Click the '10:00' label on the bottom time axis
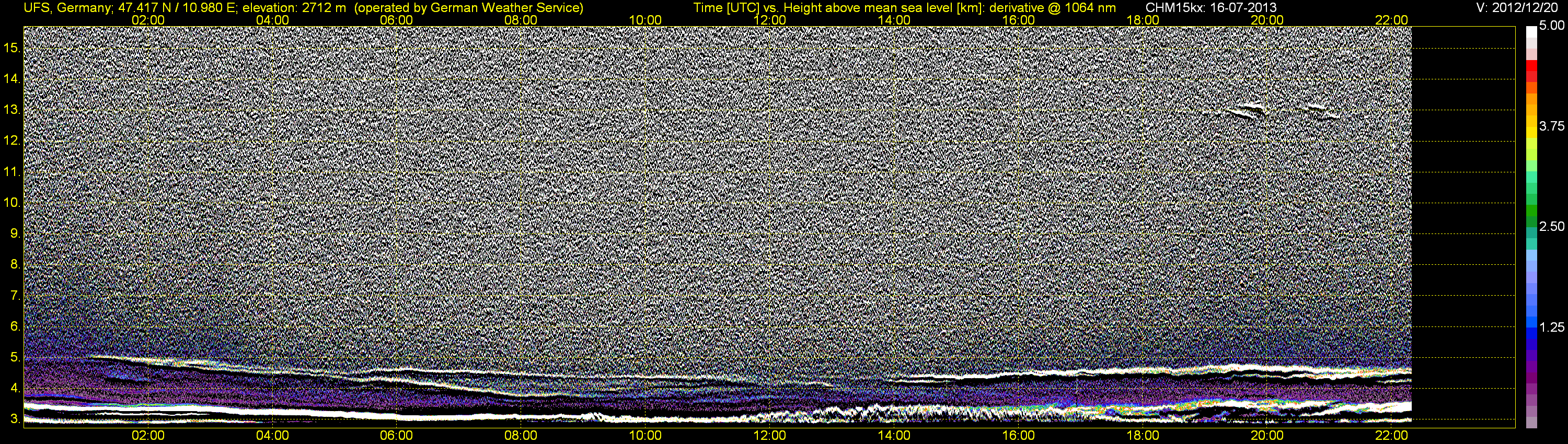Image resolution: width=1568 pixels, height=444 pixels. tap(645, 436)
